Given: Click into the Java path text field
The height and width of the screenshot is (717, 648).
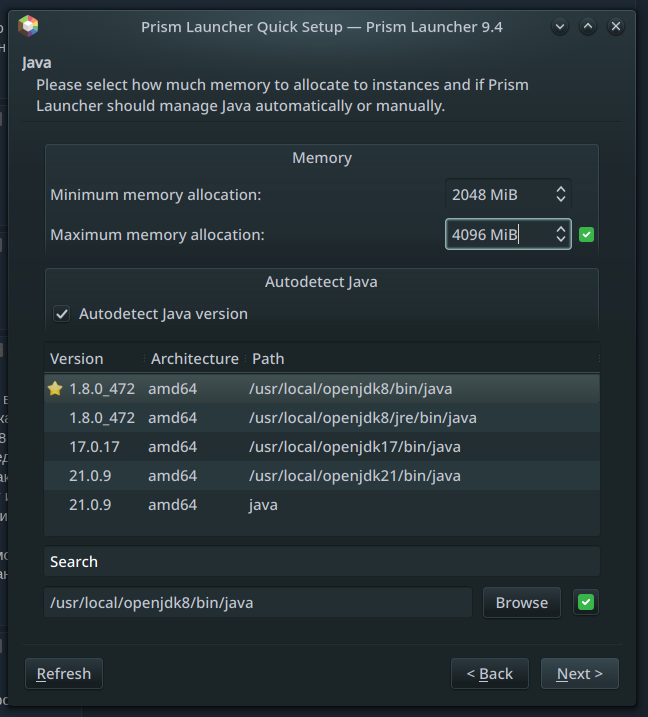Looking at the screenshot, I should [258, 603].
